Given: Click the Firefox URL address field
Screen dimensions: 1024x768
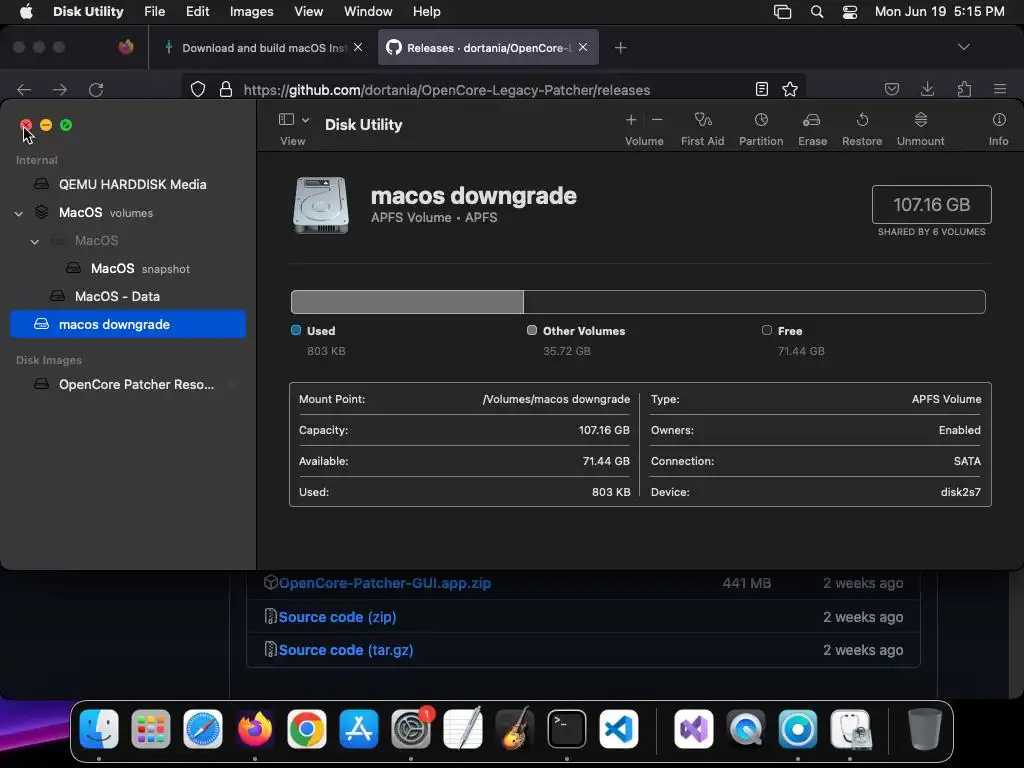Looking at the screenshot, I should coord(493,89).
